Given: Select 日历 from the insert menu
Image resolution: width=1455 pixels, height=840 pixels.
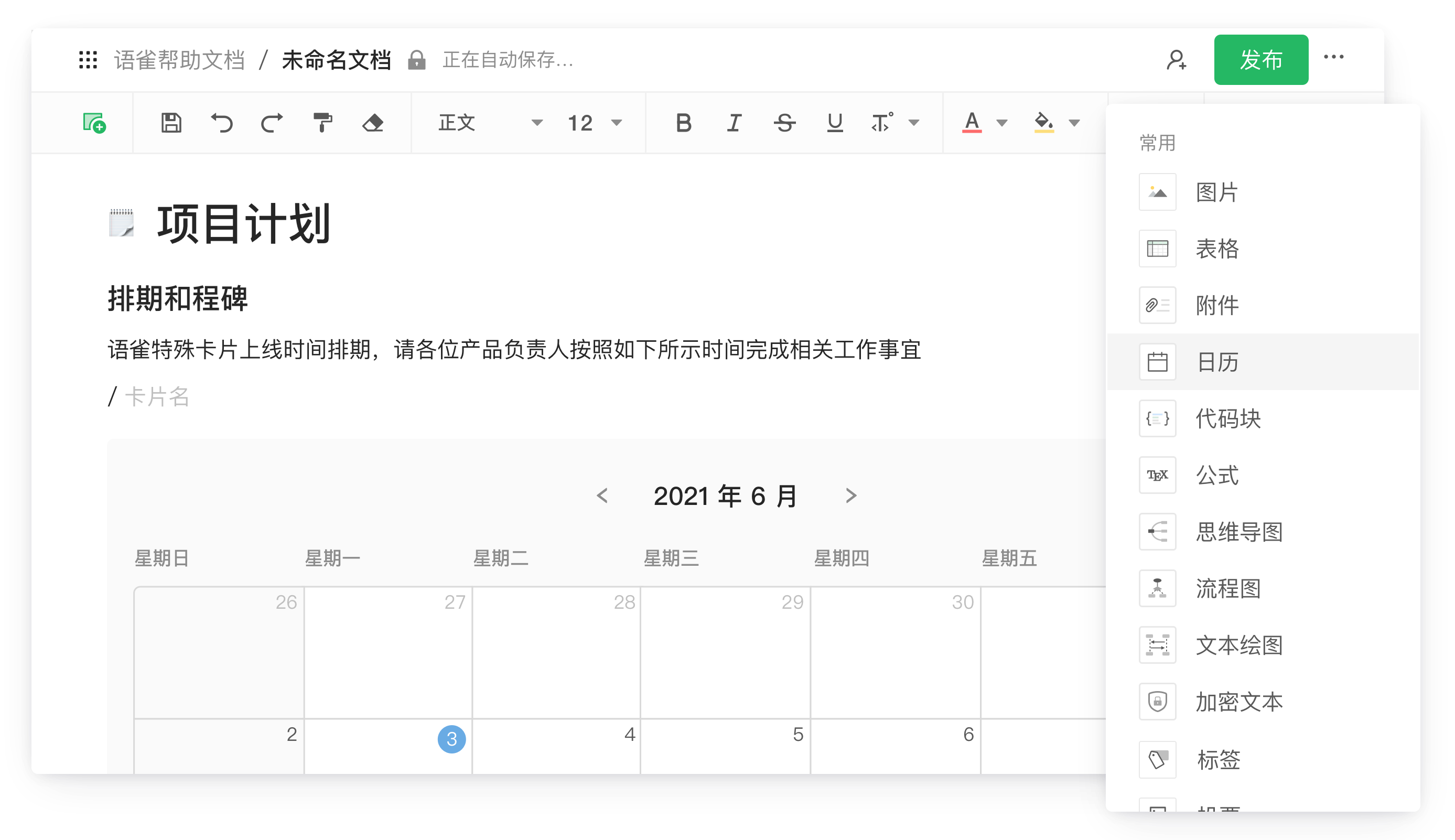Looking at the screenshot, I should pos(1217,362).
